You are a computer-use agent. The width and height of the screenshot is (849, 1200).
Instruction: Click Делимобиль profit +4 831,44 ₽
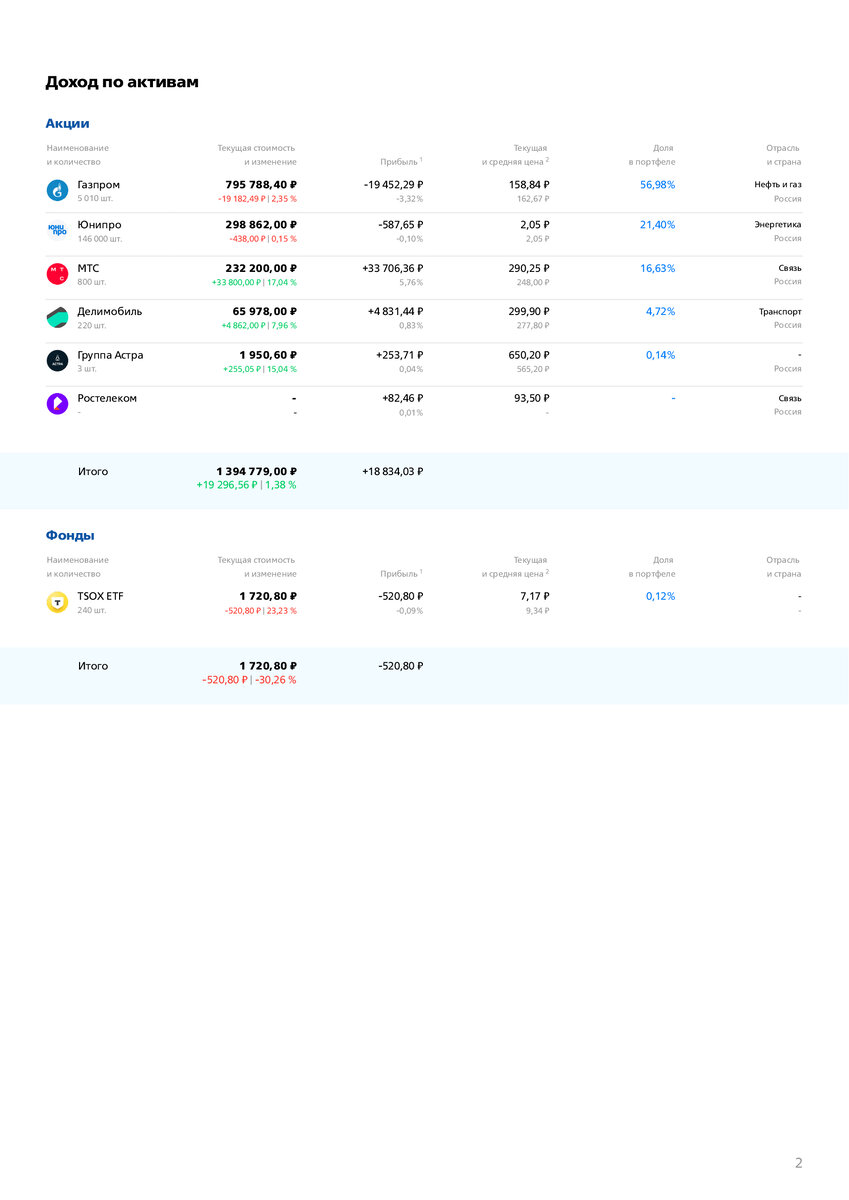(x=395, y=312)
